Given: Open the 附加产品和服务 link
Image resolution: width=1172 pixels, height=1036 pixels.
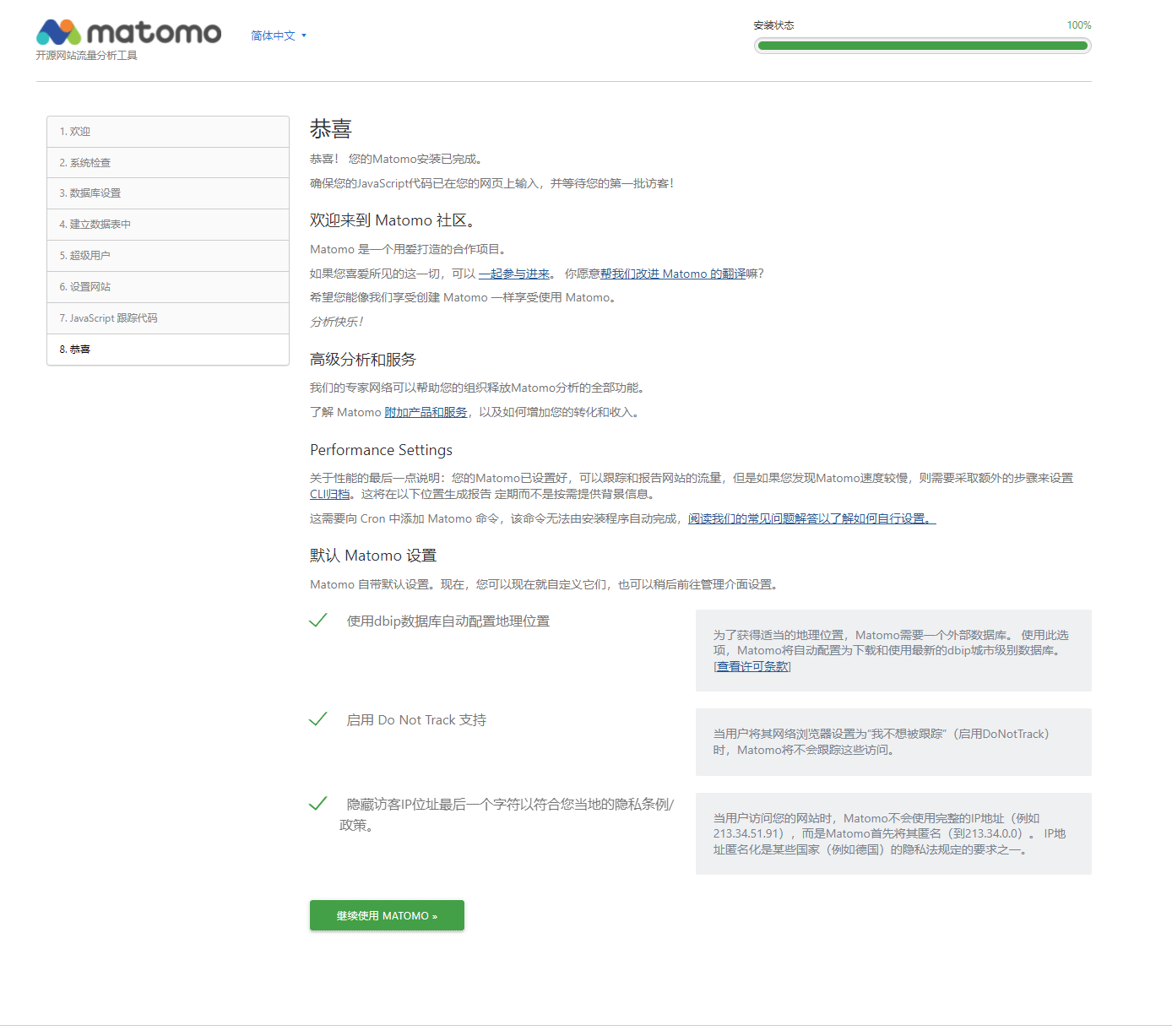Looking at the screenshot, I should click(x=426, y=412).
